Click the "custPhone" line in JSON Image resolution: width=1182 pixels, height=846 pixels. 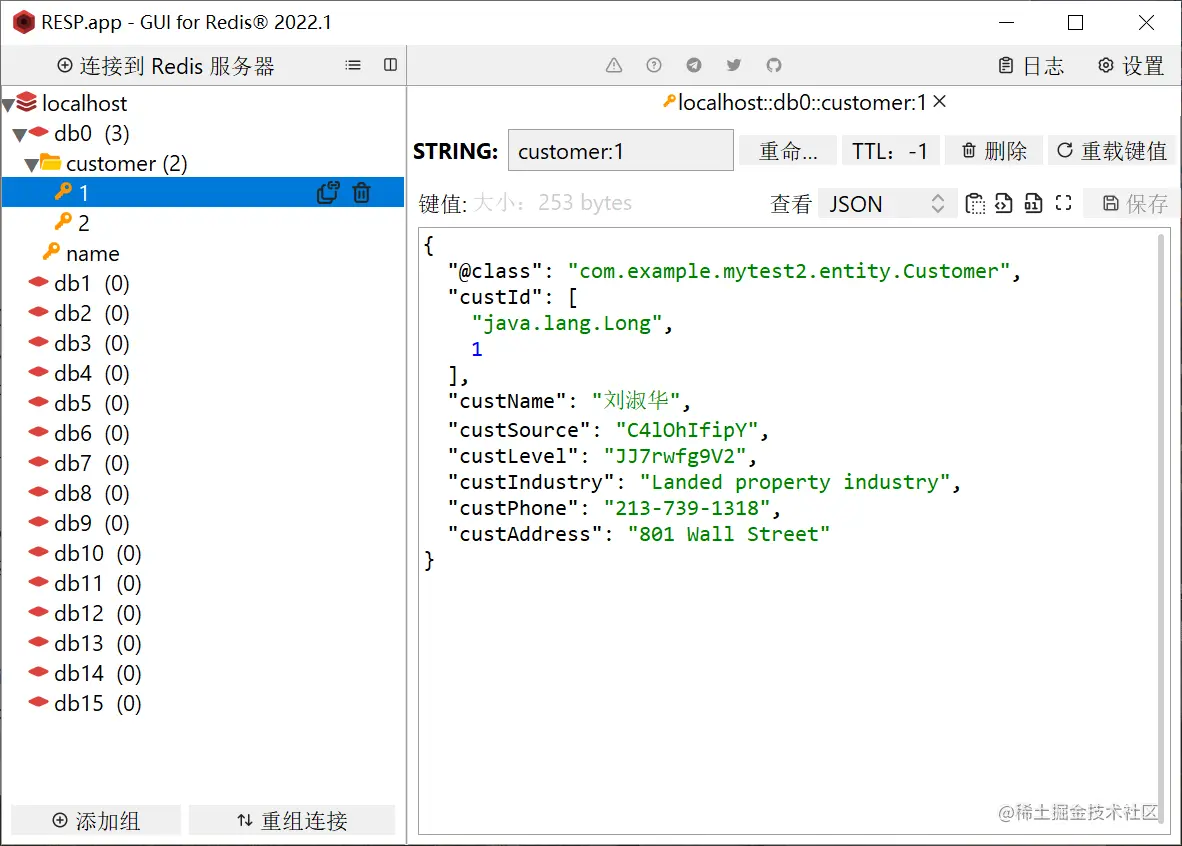coord(614,507)
